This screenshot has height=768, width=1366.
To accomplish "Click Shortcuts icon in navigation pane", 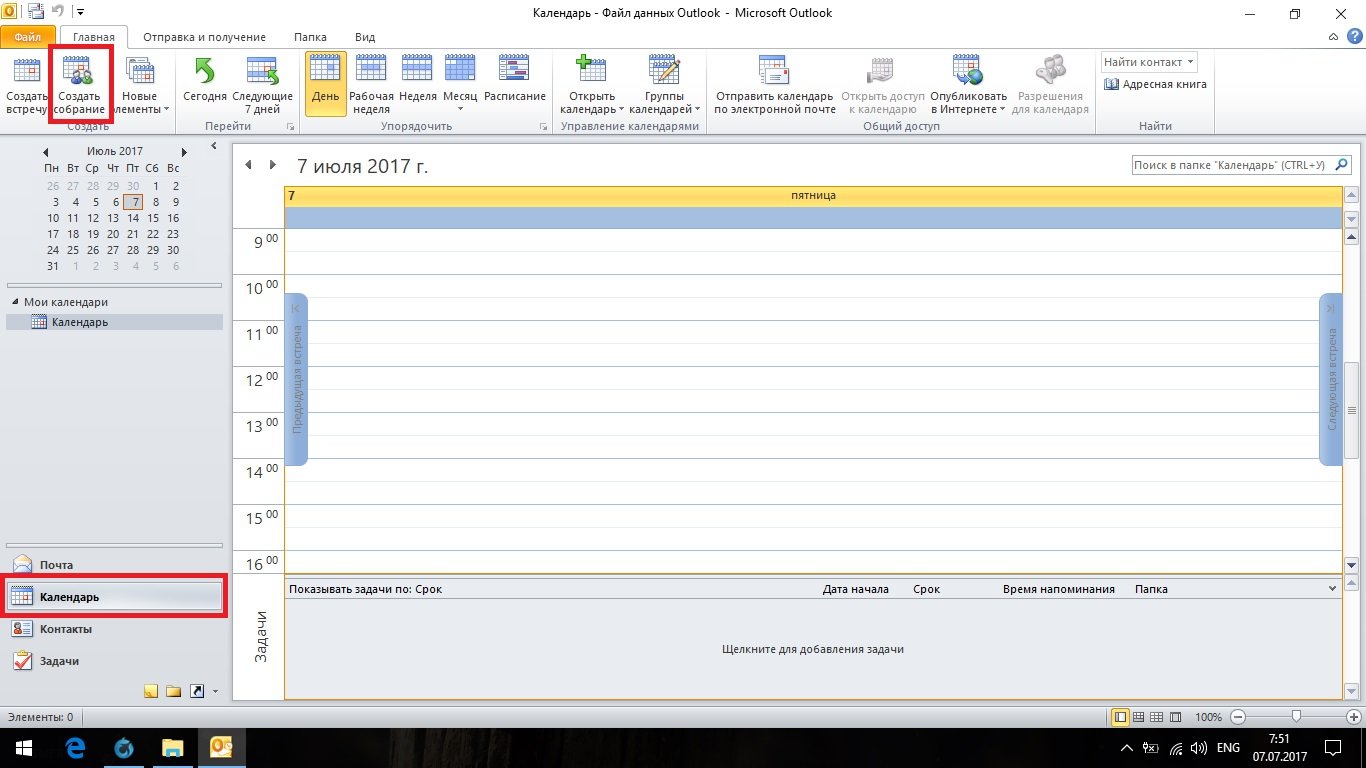I will tap(196, 690).
